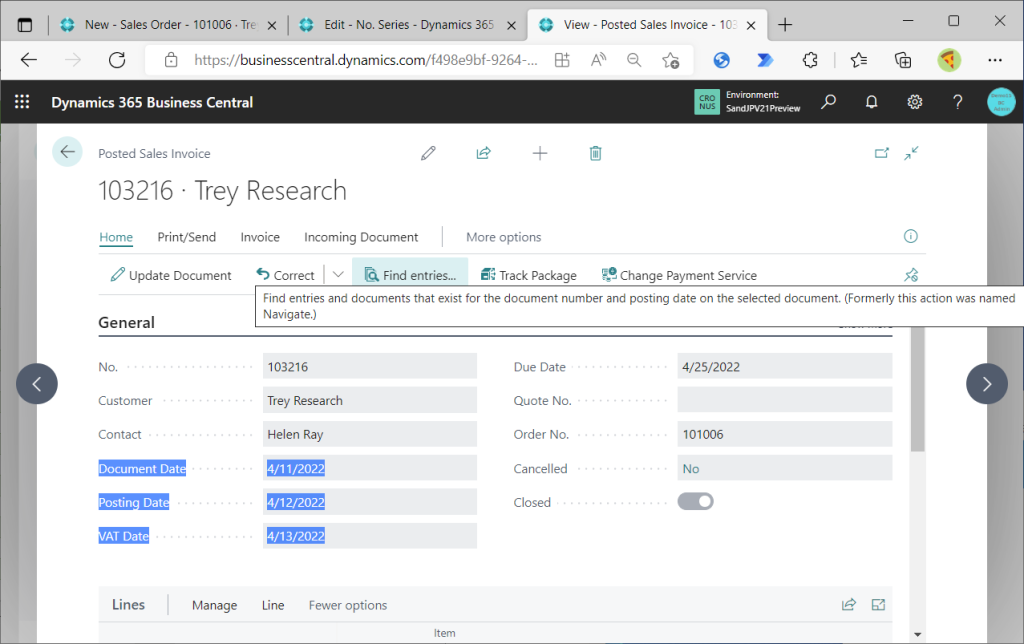The height and width of the screenshot is (644, 1024).
Task: Open Line menu in Lines
Action: [x=273, y=605]
